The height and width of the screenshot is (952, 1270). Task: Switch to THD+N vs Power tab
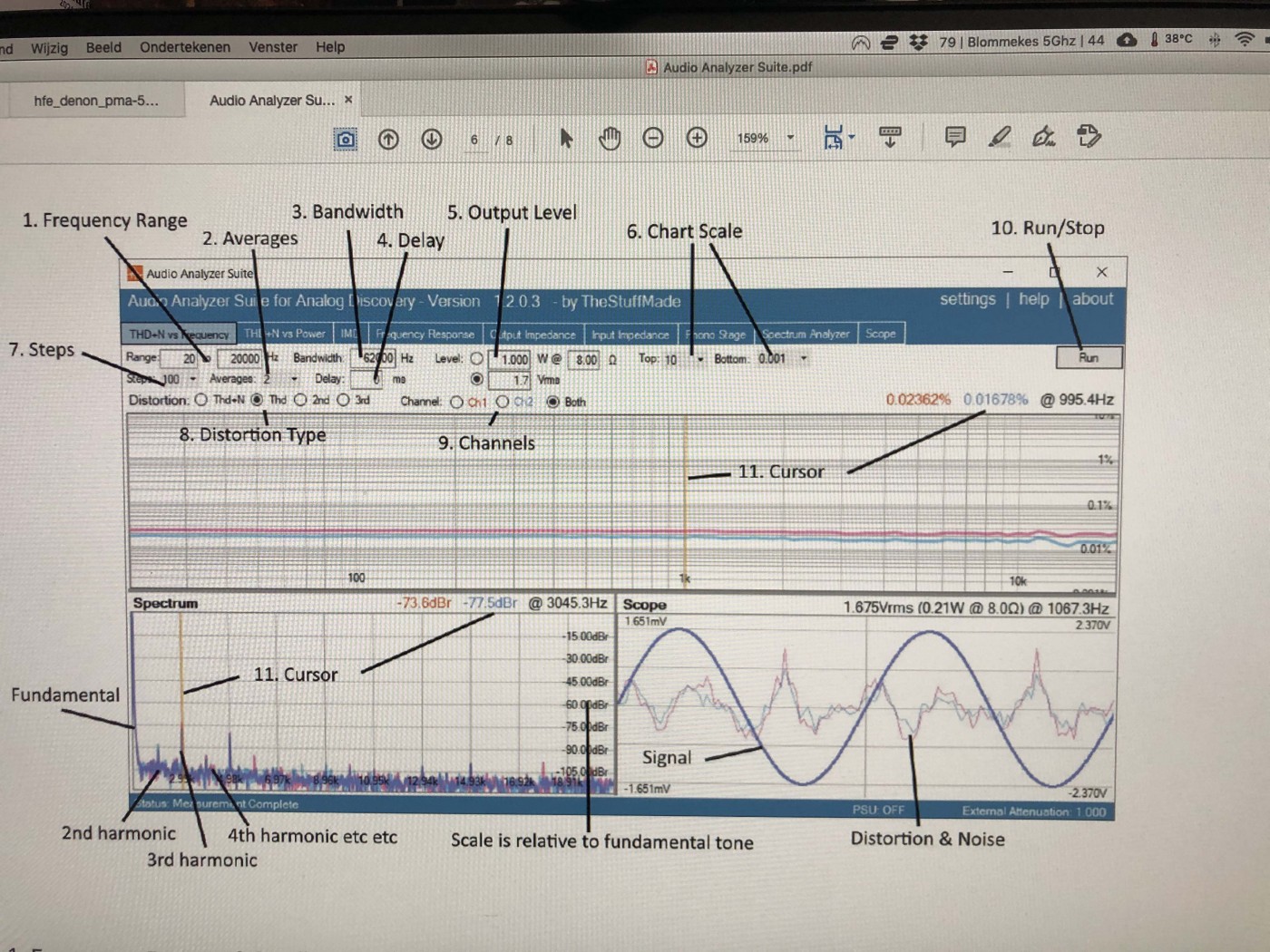coord(285,334)
